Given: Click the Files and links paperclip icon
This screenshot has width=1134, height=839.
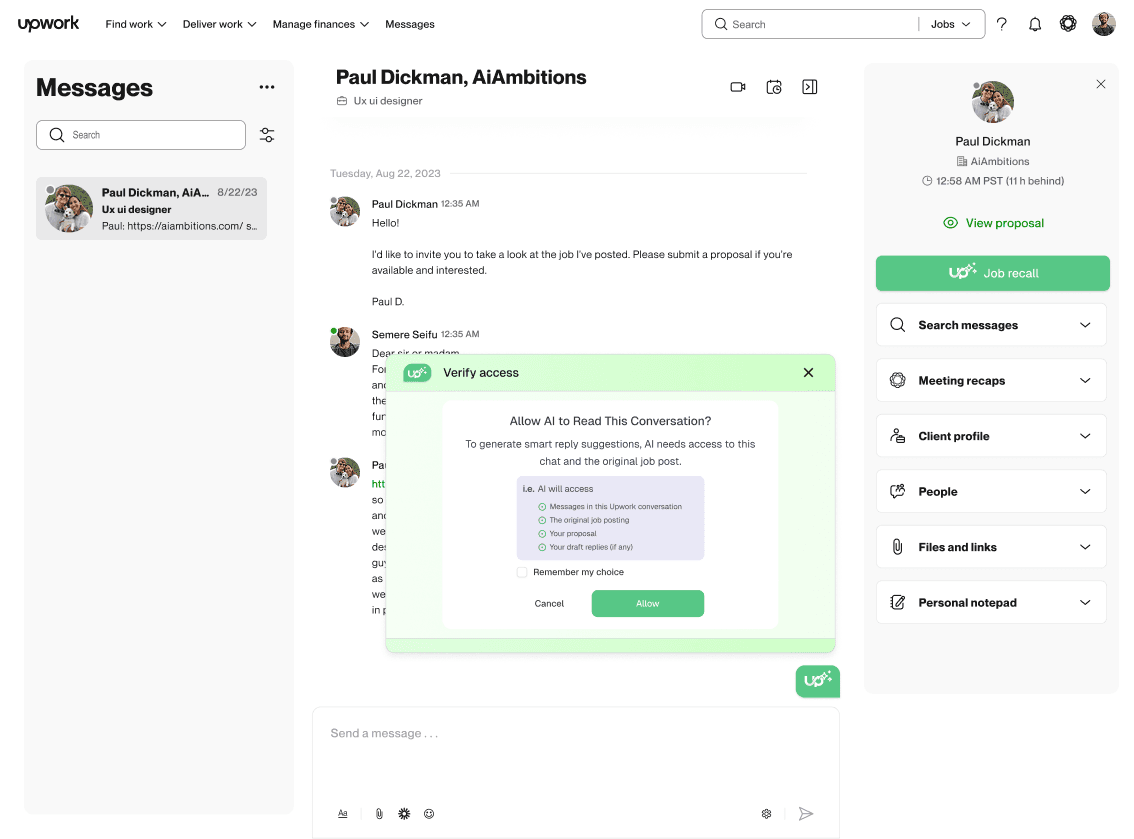Looking at the screenshot, I should click(x=898, y=547).
